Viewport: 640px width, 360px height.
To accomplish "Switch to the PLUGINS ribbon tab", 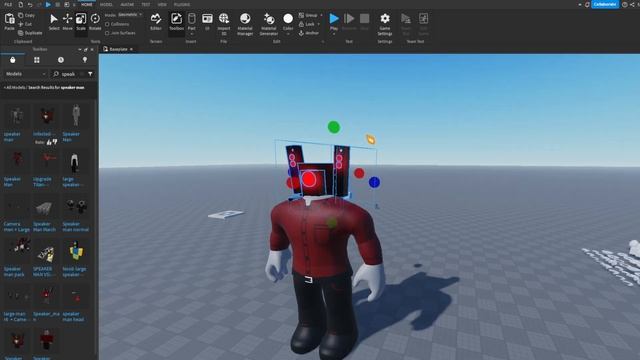I will pos(182,4).
